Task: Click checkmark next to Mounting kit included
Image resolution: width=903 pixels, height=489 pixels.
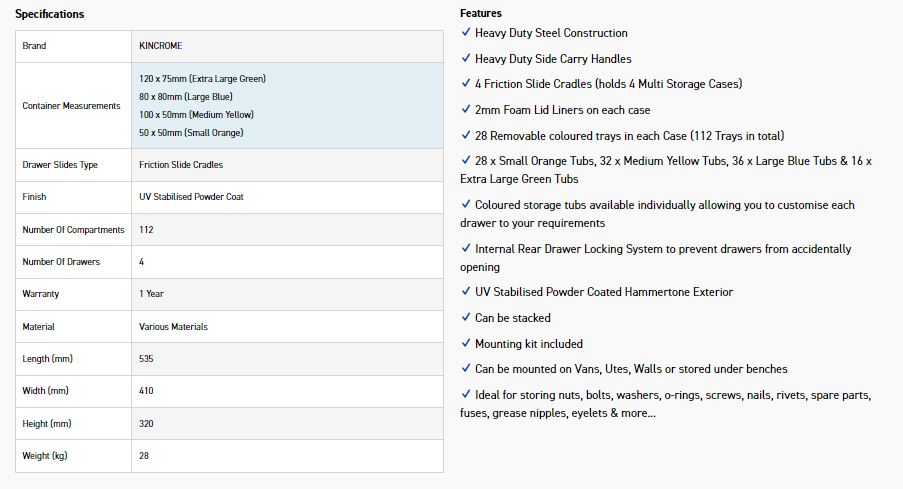Action: [x=466, y=343]
